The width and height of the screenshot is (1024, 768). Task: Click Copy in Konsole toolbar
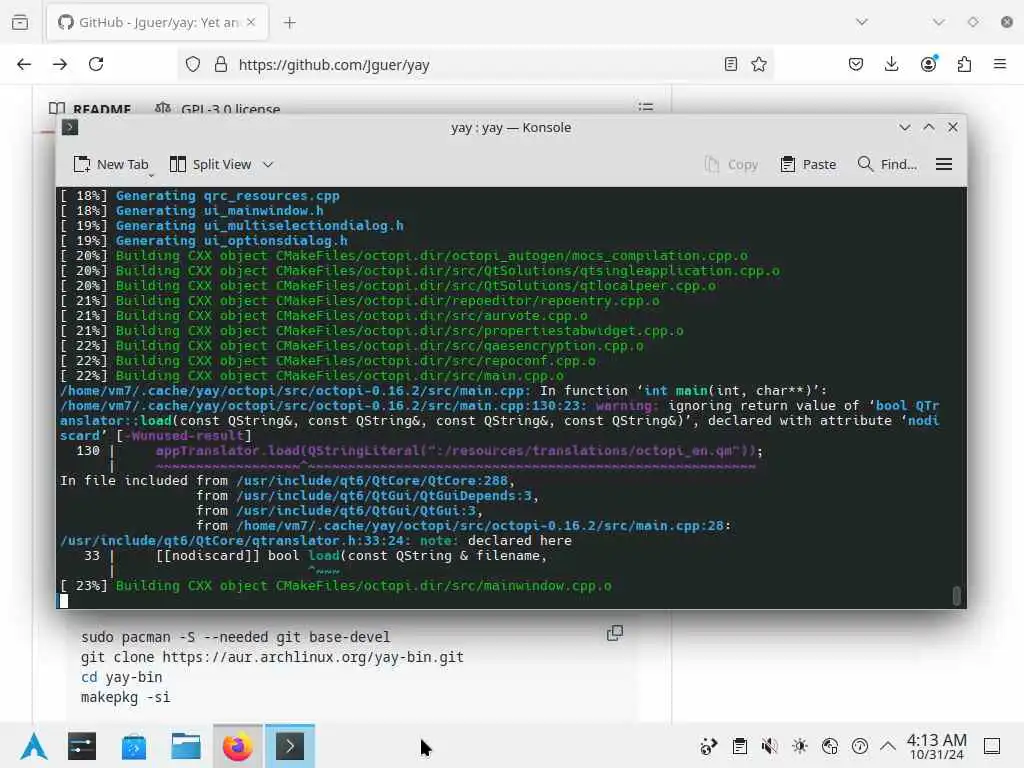pos(731,165)
